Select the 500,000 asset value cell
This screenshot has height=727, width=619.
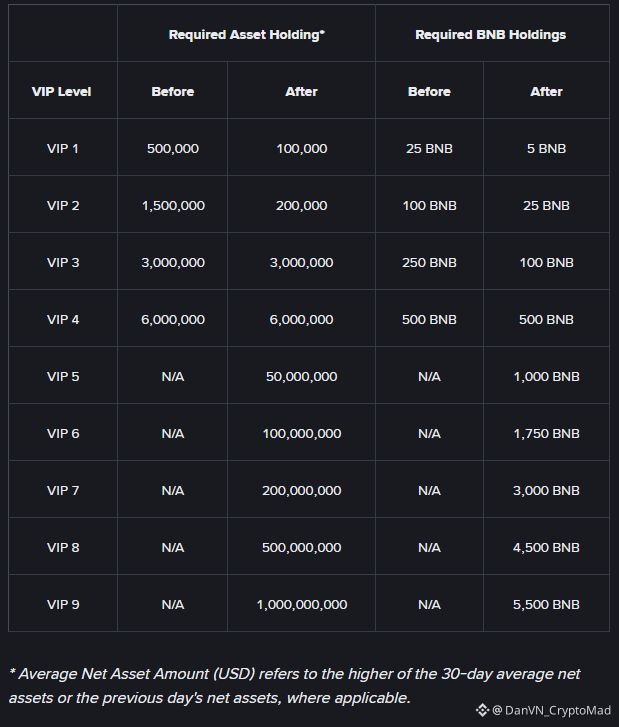(173, 149)
